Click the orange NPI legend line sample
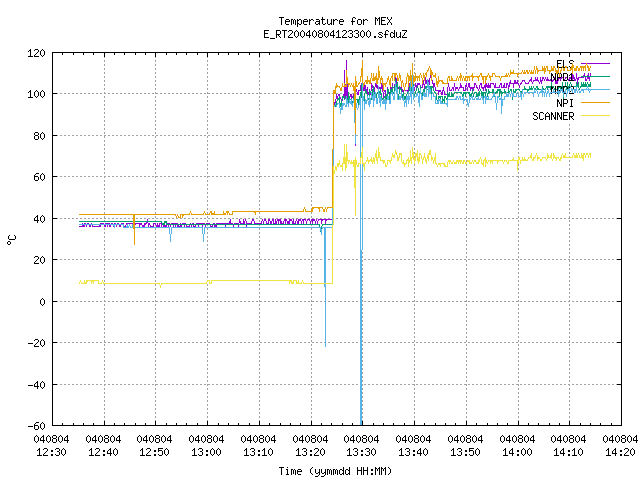 (595, 103)
